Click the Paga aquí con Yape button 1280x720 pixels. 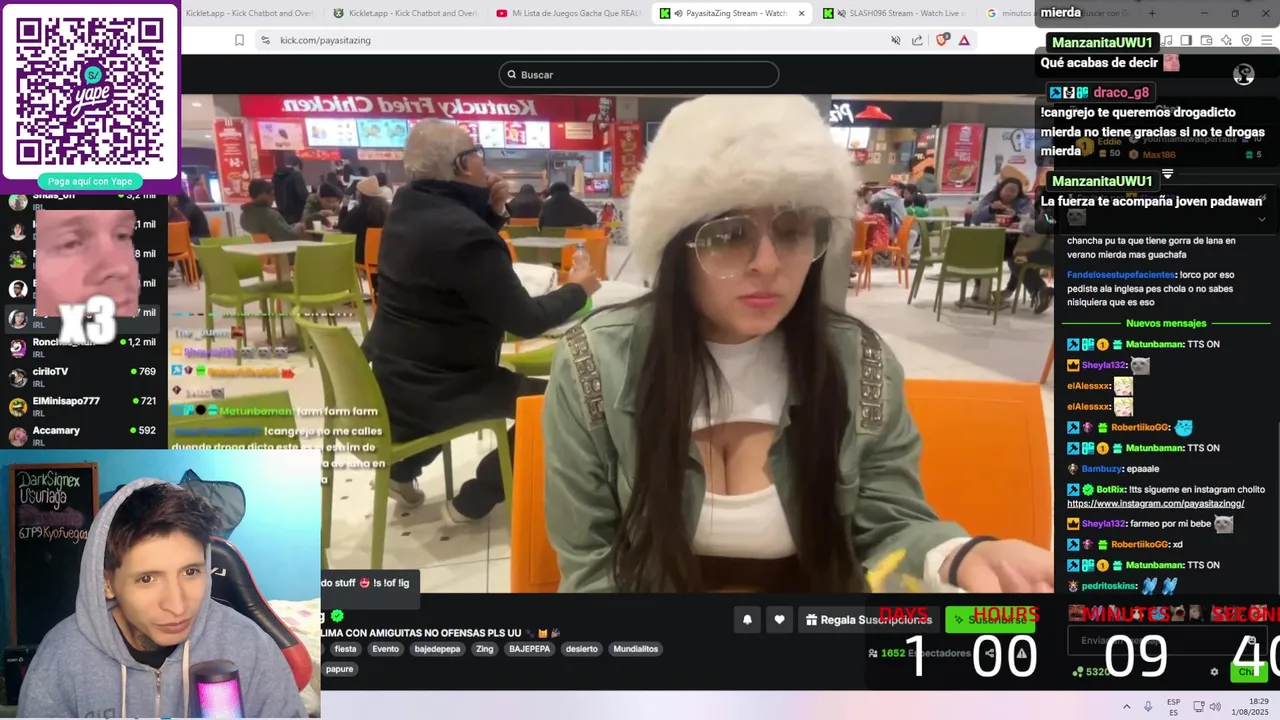[90, 181]
